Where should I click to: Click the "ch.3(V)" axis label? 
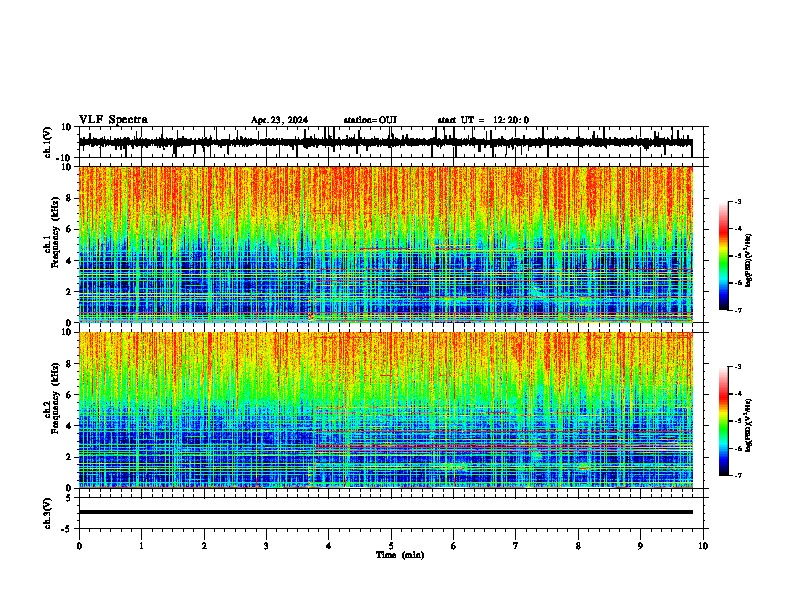click(48, 513)
